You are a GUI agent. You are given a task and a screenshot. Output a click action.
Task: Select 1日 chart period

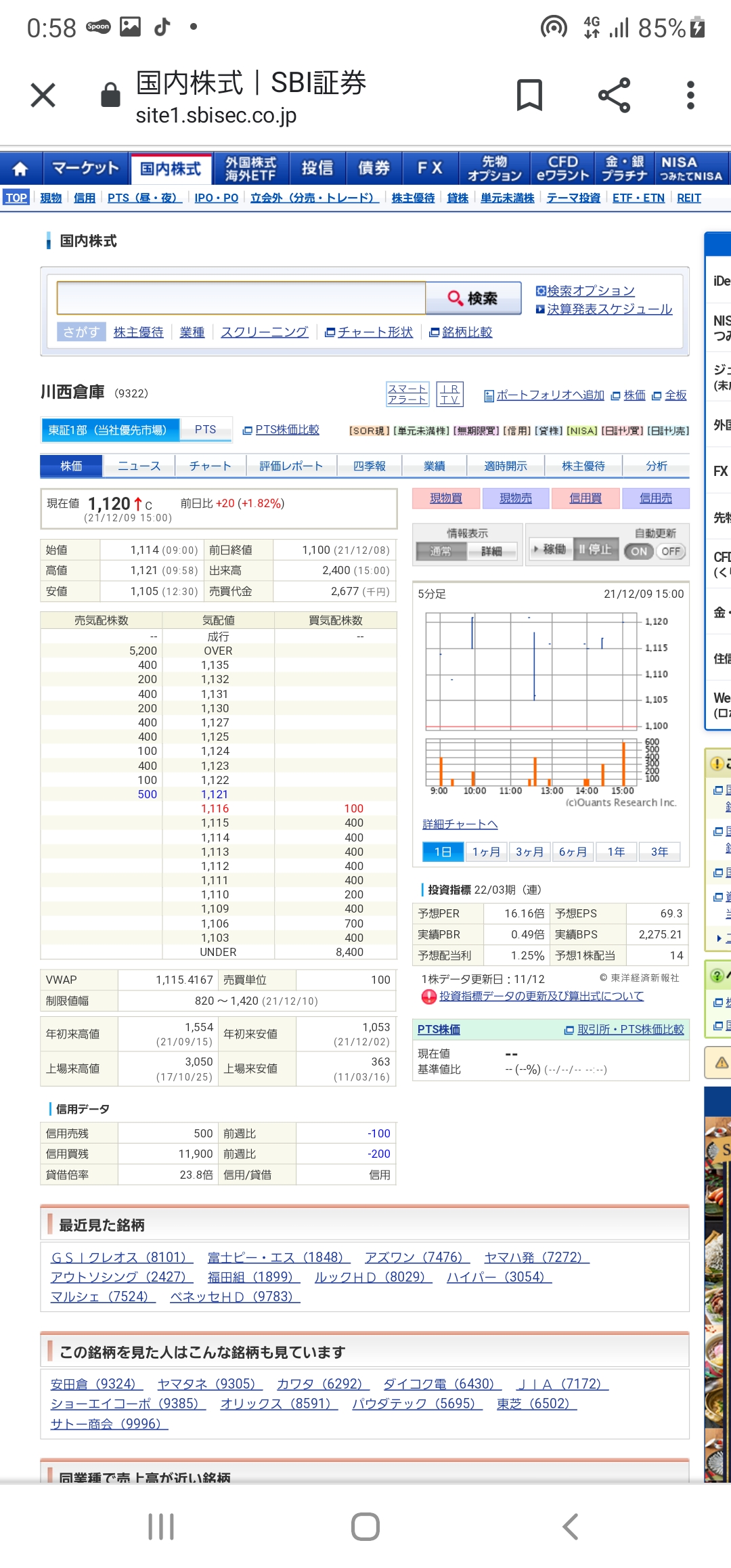[443, 852]
